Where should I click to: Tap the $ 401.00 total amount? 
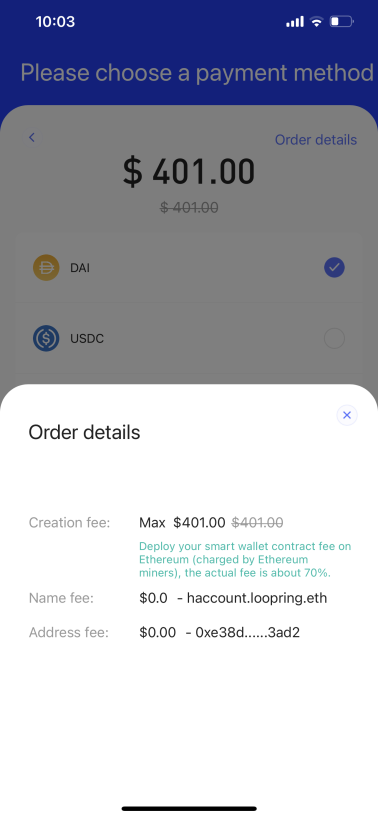click(x=189, y=172)
